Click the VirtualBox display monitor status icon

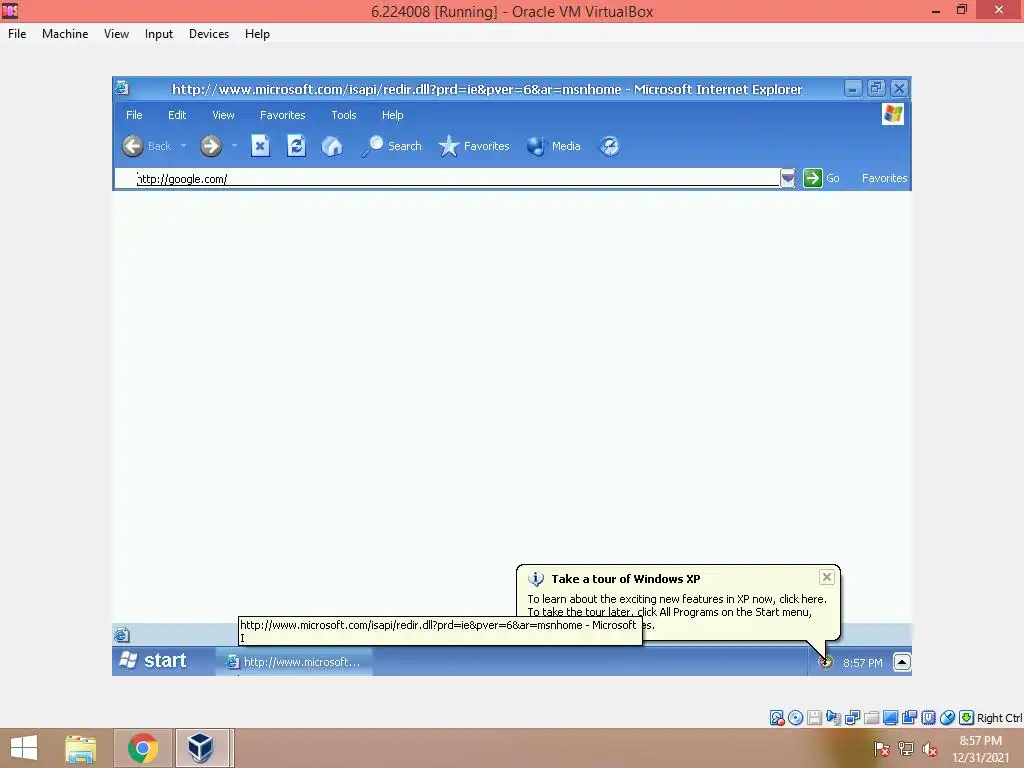point(890,718)
